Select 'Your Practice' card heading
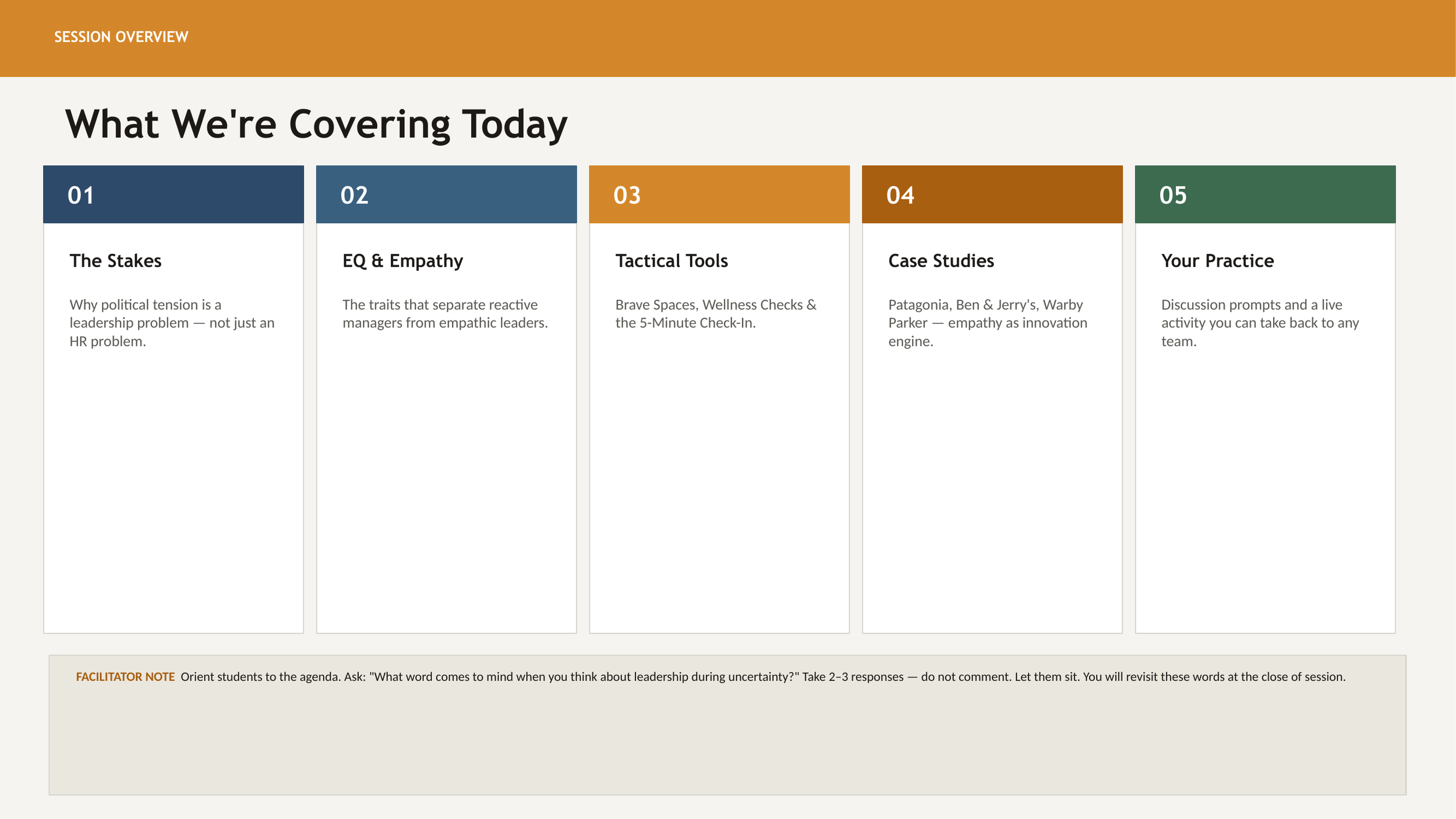Screen dimensions: 1456x819 pos(1217,260)
